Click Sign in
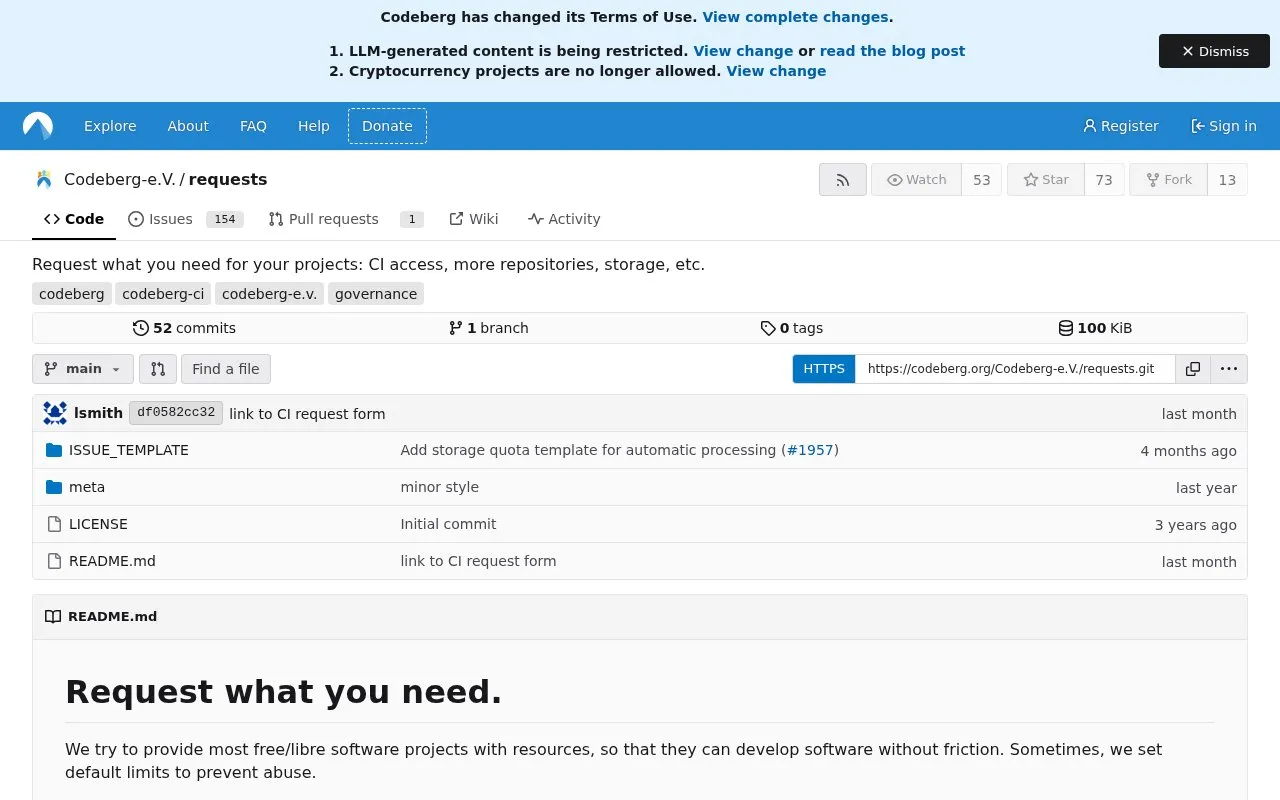Image resolution: width=1280 pixels, height=800 pixels. (1223, 126)
